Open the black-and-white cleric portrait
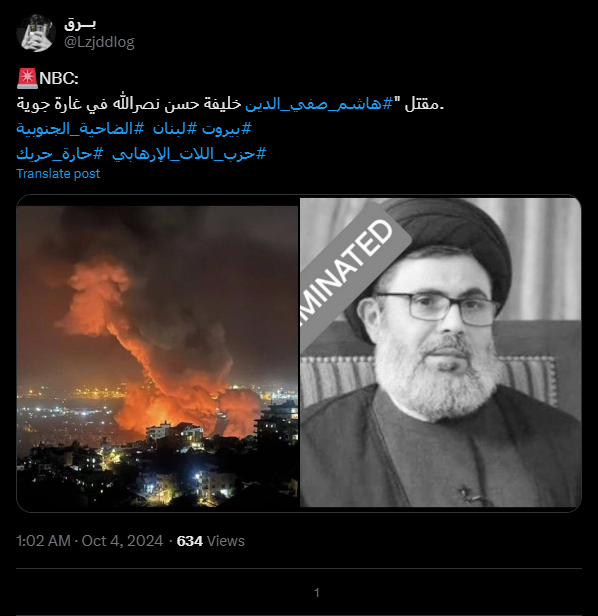The image size is (598, 616). coord(440,352)
